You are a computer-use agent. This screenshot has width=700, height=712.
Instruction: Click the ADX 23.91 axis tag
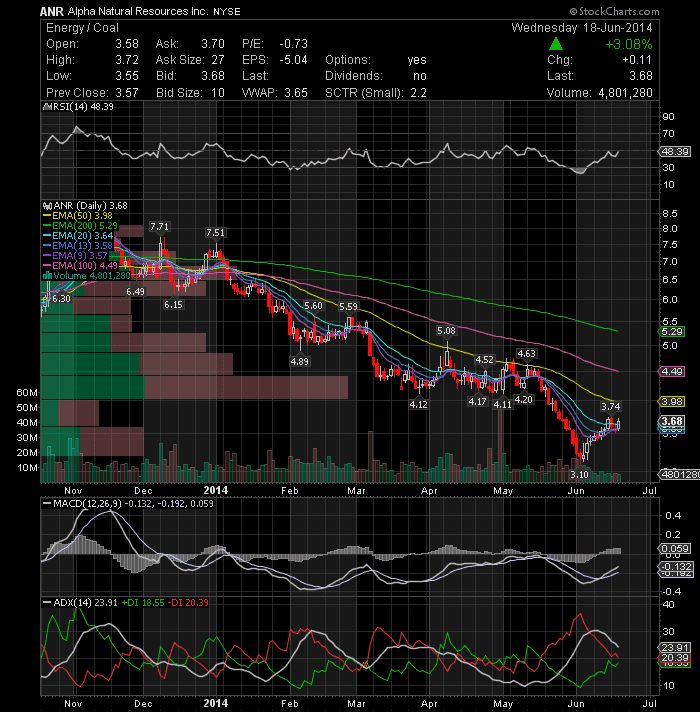[675, 648]
